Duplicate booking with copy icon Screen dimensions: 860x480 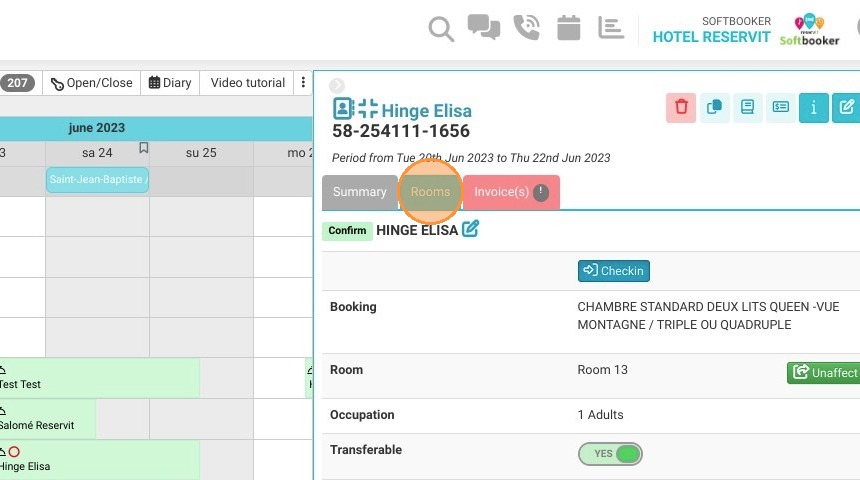tap(714, 107)
